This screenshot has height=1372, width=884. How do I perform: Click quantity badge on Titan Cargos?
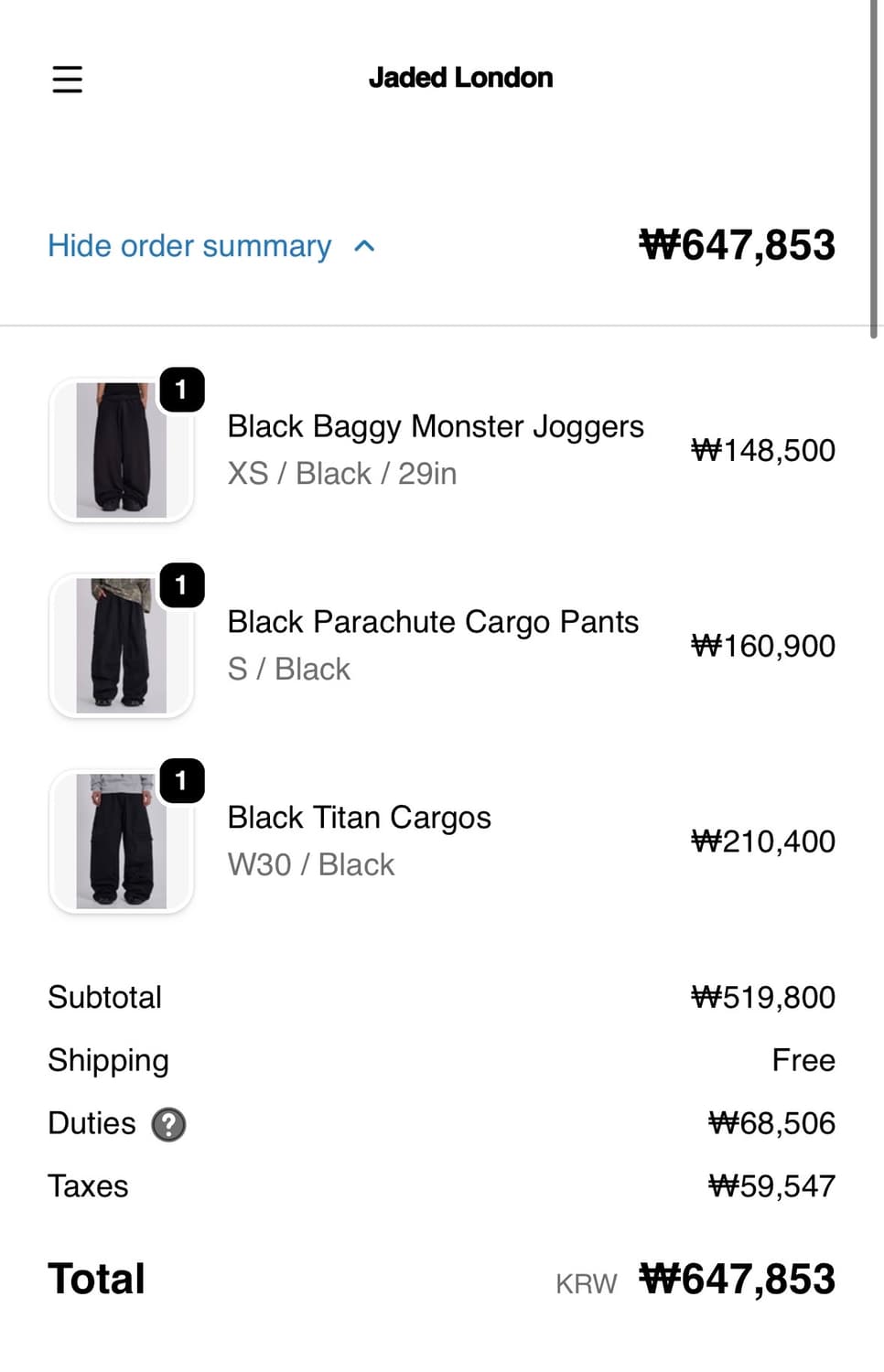[181, 781]
